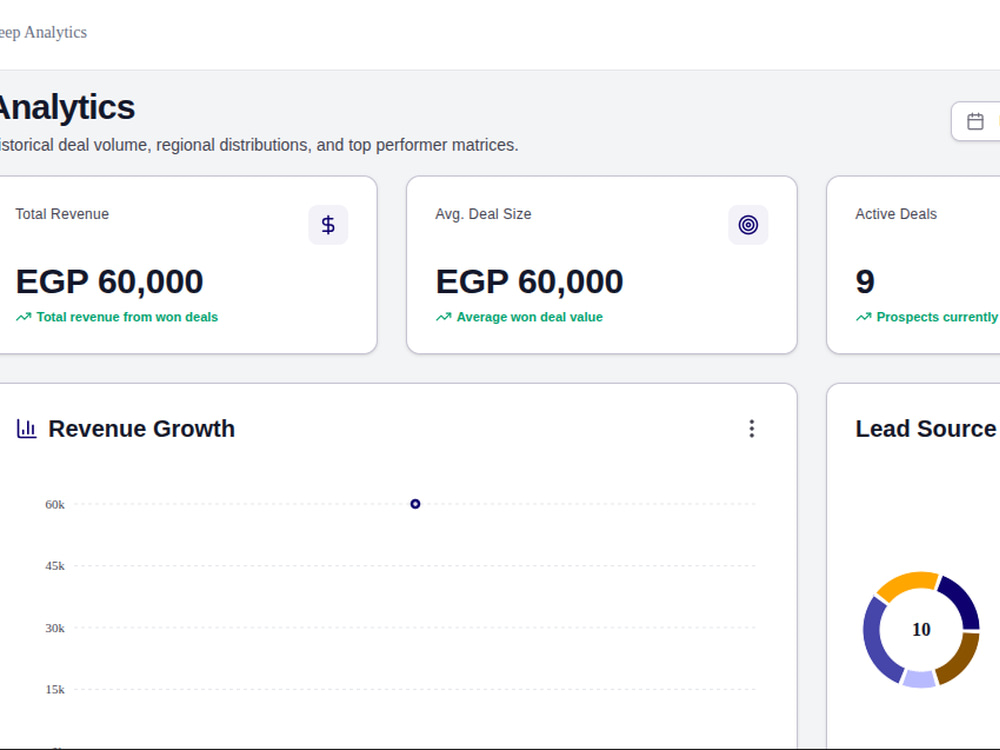Screen dimensions: 1000x750
Task: Open the Avg. Deal Size card
Action: click(x=601, y=265)
